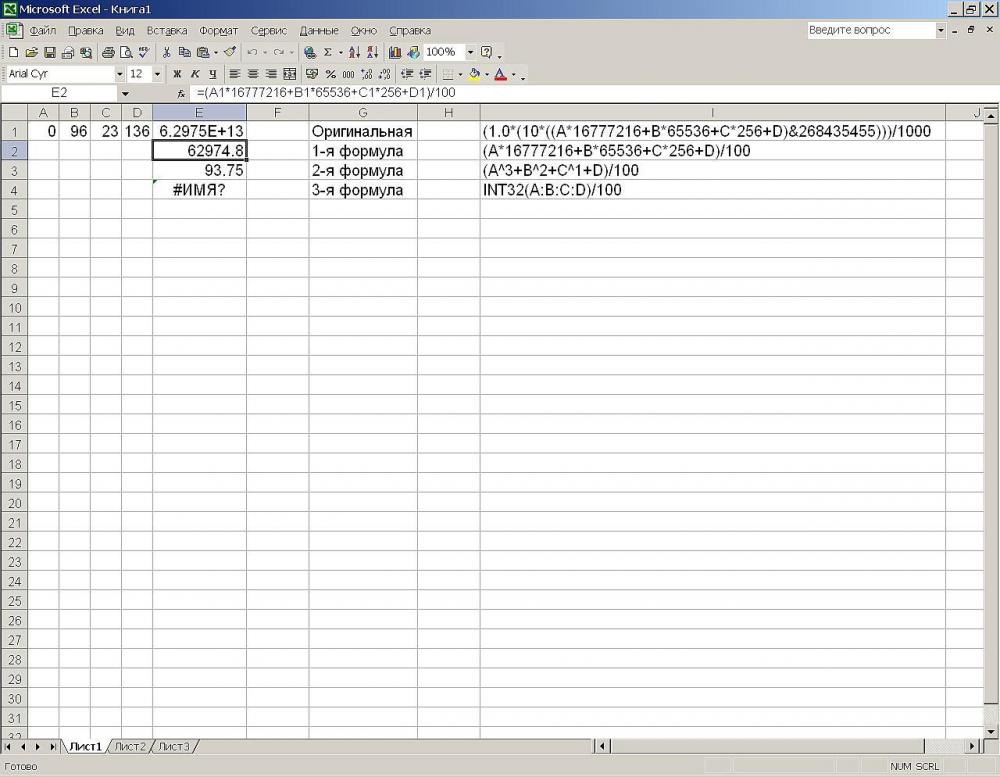
Task: Open Microsoft Excel Help icon
Action: pyautogui.click(x=486, y=52)
